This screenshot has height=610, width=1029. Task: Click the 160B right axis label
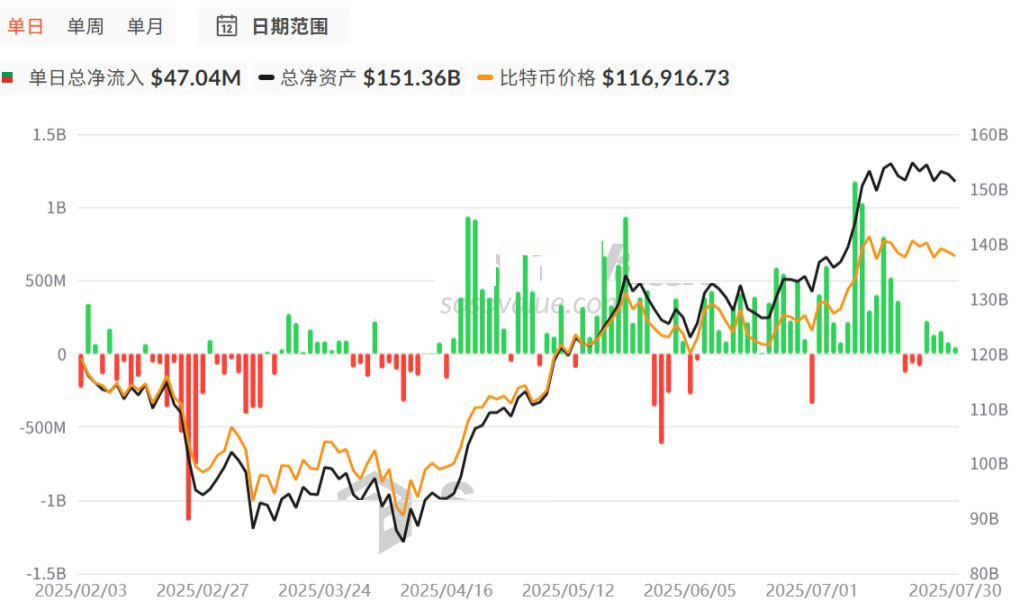(x=989, y=135)
